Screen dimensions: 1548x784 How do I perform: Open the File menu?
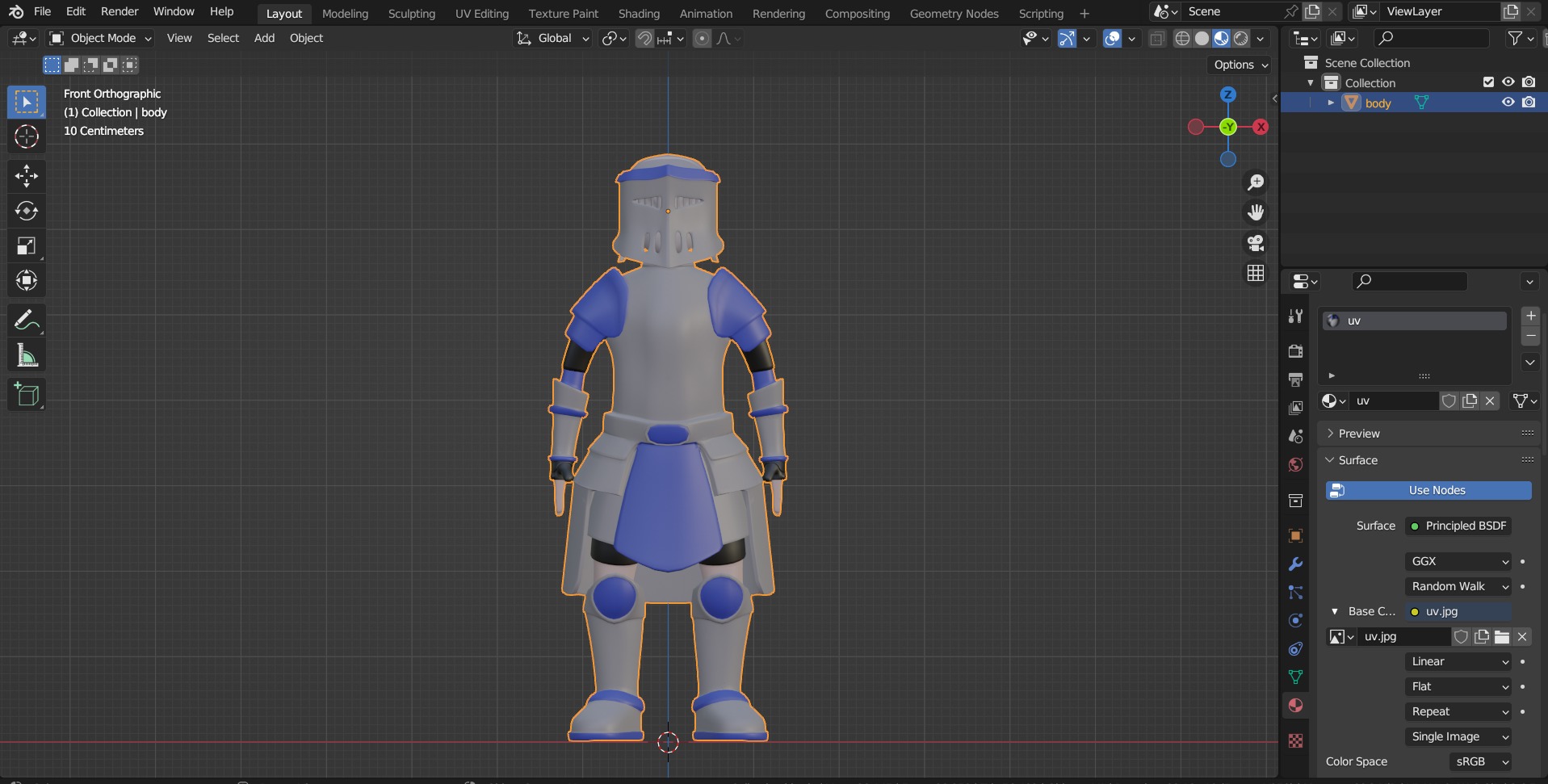click(43, 11)
